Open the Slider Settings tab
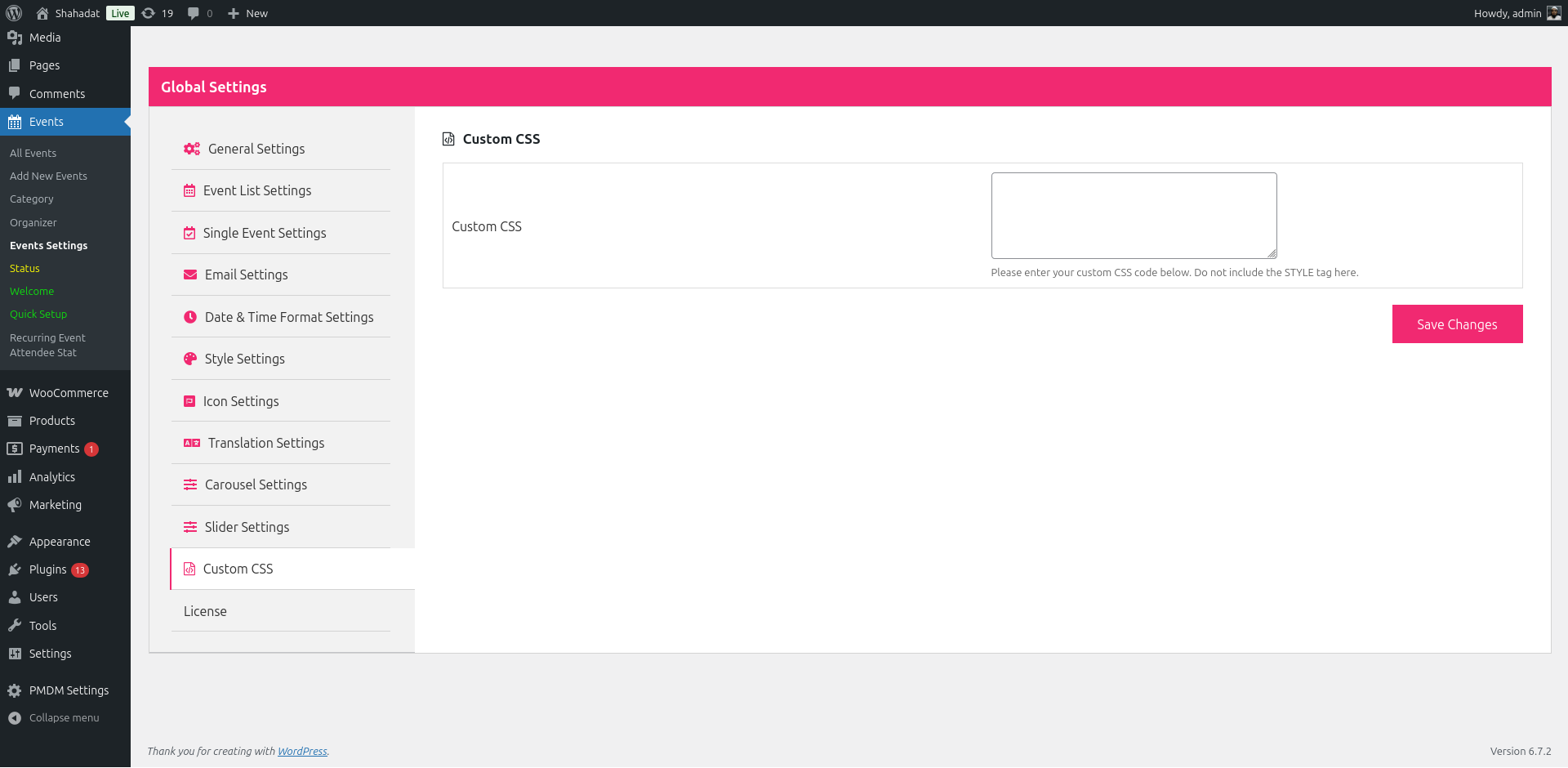Screen dimensions: 1568x768 (x=281, y=527)
